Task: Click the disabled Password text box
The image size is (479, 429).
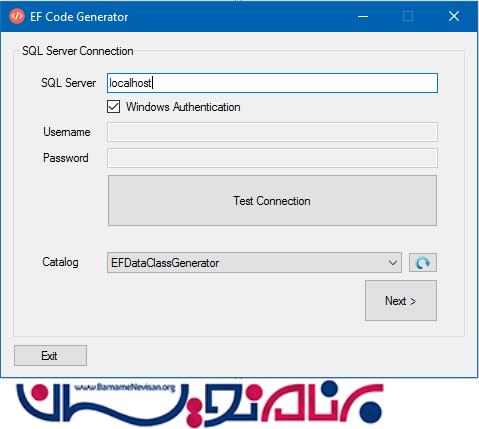Action: click(272, 158)
